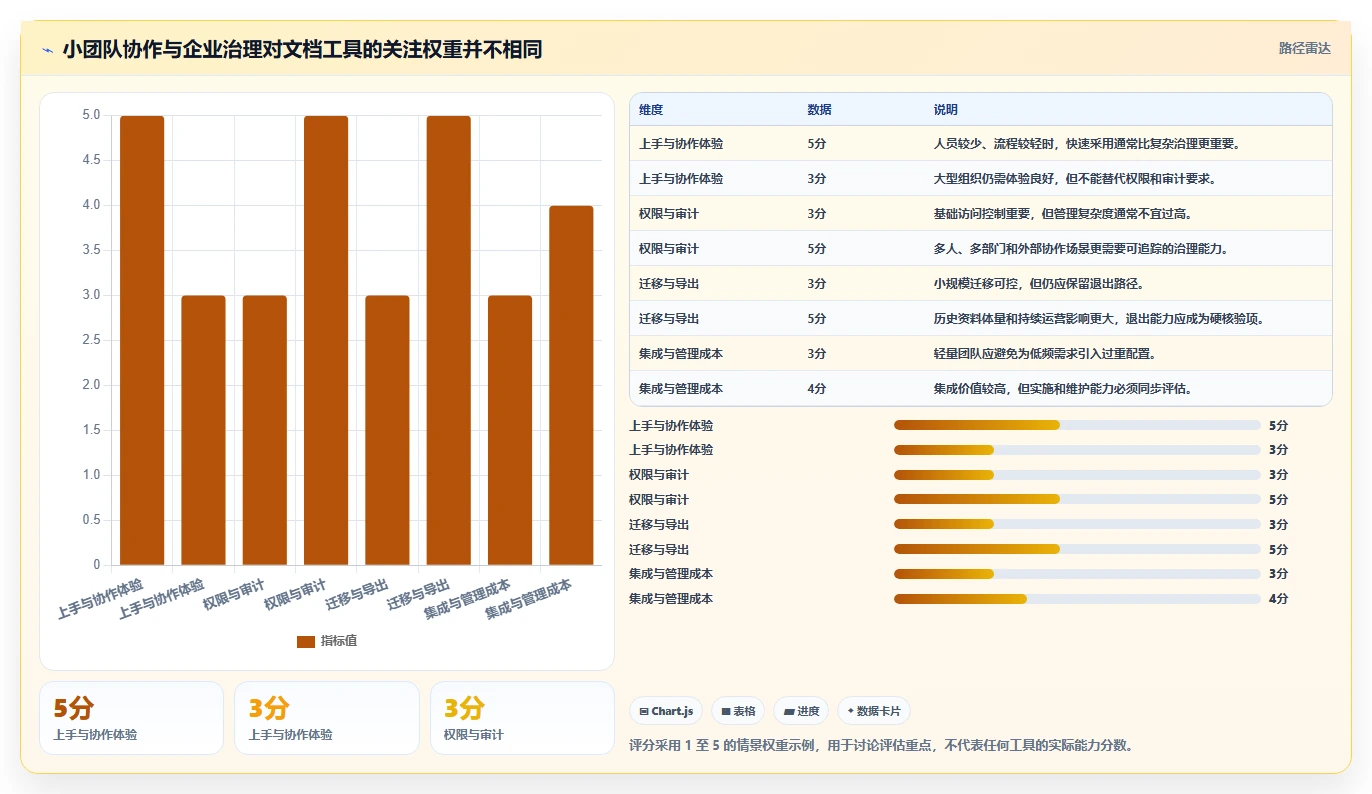Image resolution: width=1372 pixels, height=794 pixels.
Task: Click the 4分 cell in the table
Action: [x=816, y=388]
